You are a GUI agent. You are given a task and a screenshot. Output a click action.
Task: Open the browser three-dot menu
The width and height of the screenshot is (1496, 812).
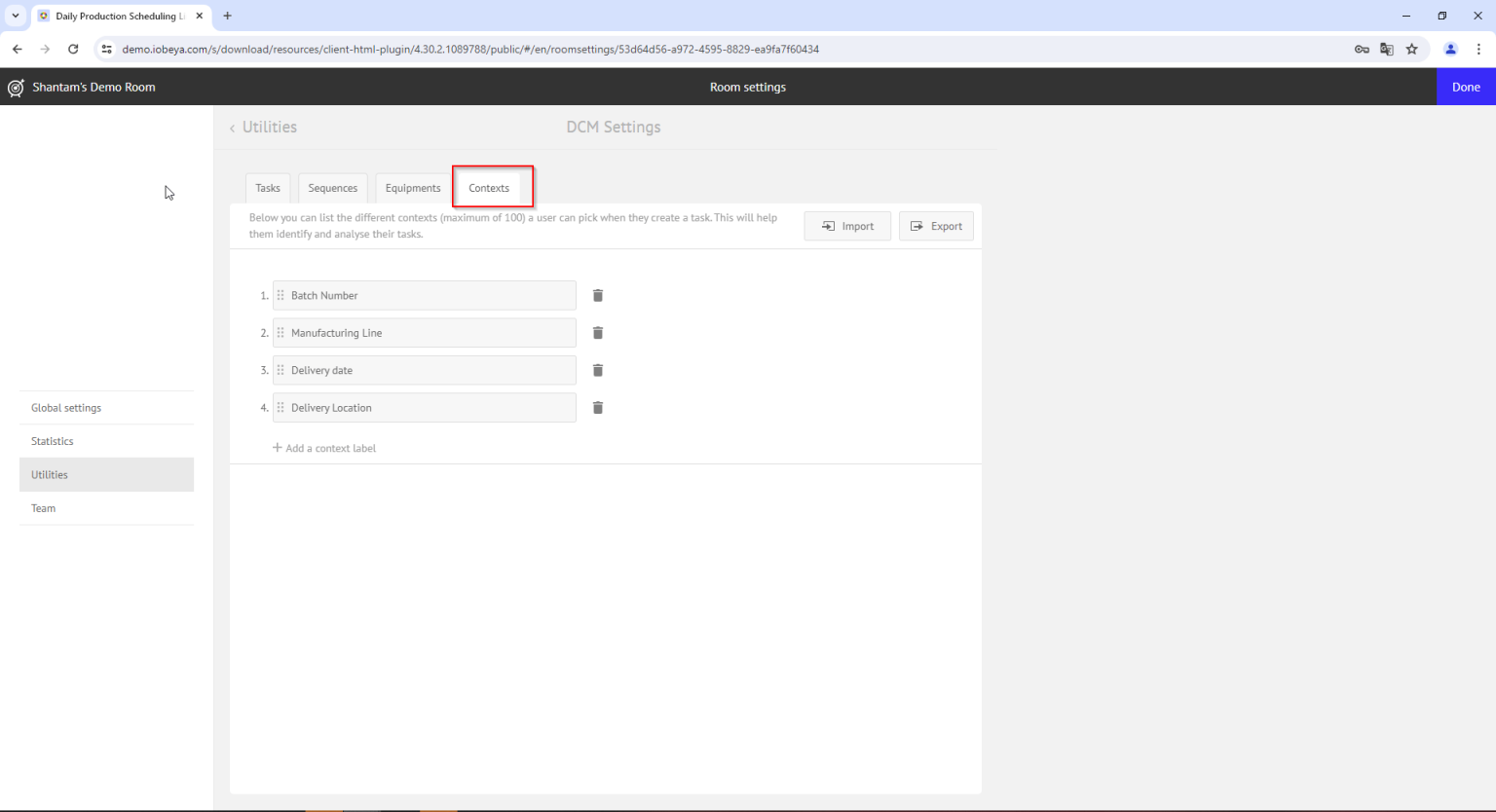[x=1480, y=48]
